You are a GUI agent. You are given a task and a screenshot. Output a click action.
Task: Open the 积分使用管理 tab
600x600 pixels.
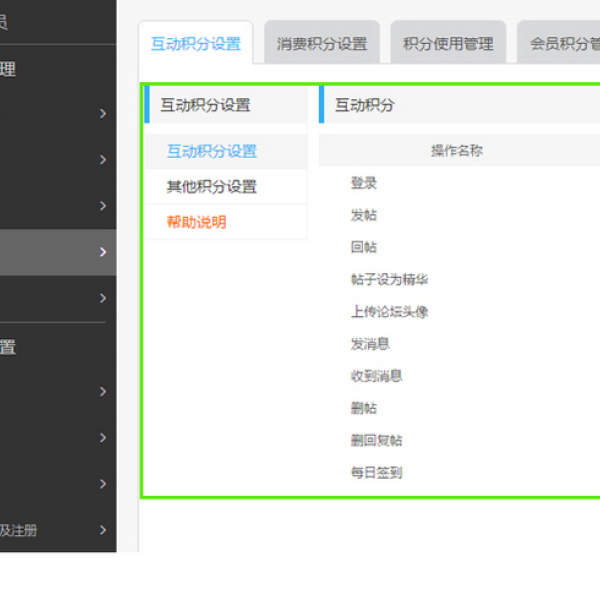click(447, 44)
